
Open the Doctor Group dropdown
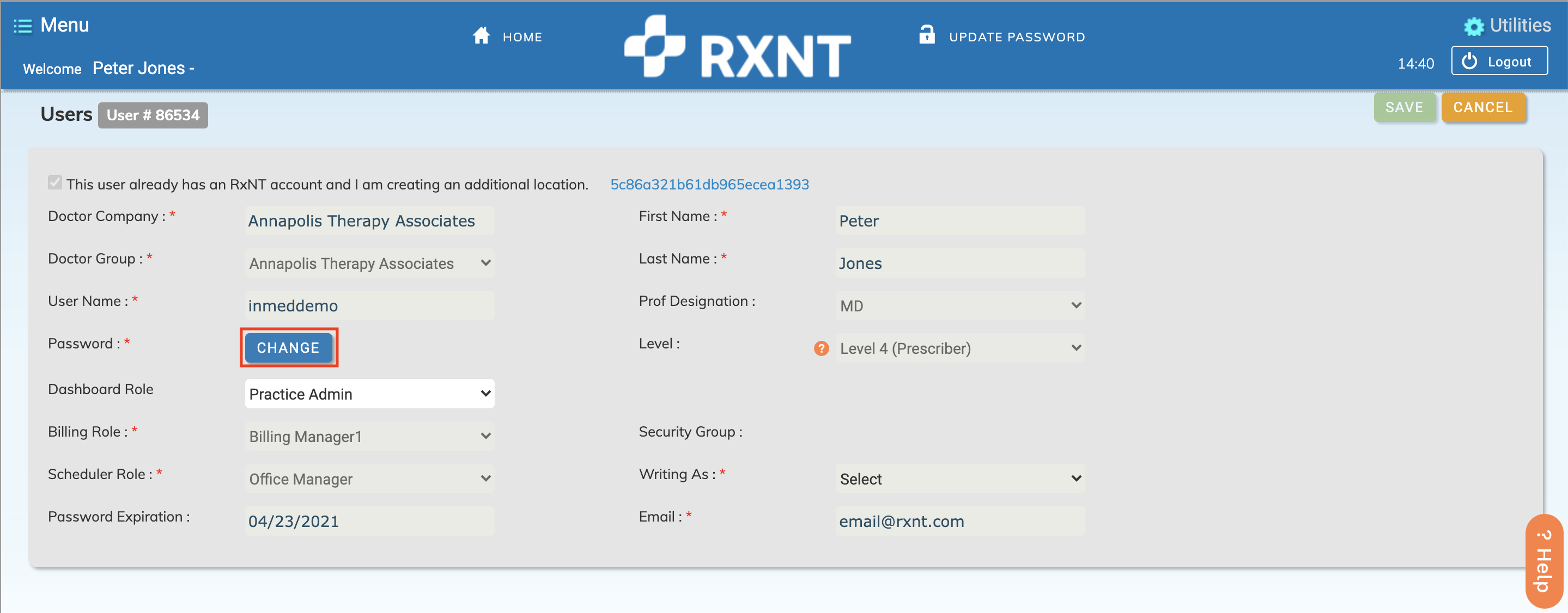(369, 263)
